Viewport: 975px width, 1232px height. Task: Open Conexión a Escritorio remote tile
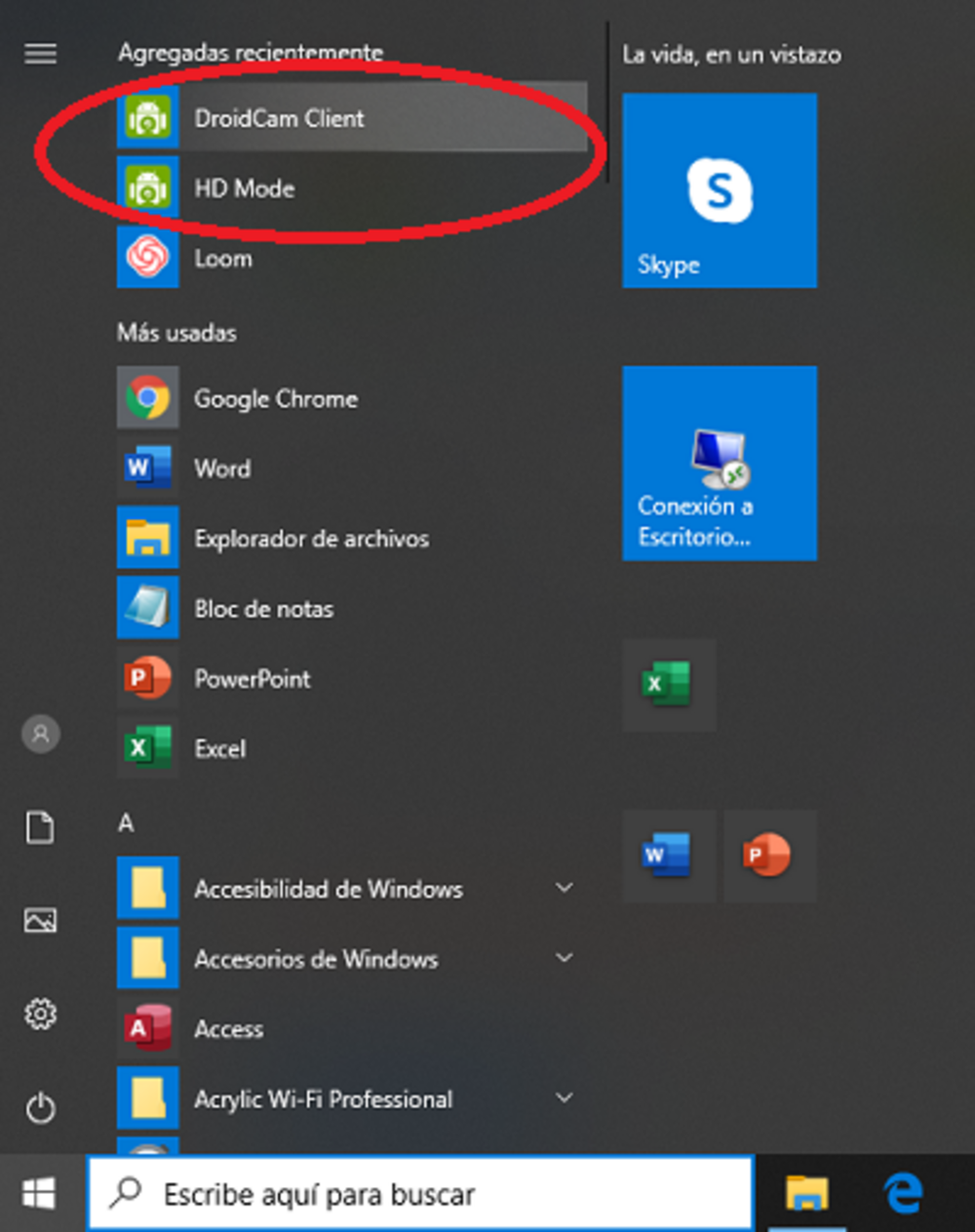(720, 463)
